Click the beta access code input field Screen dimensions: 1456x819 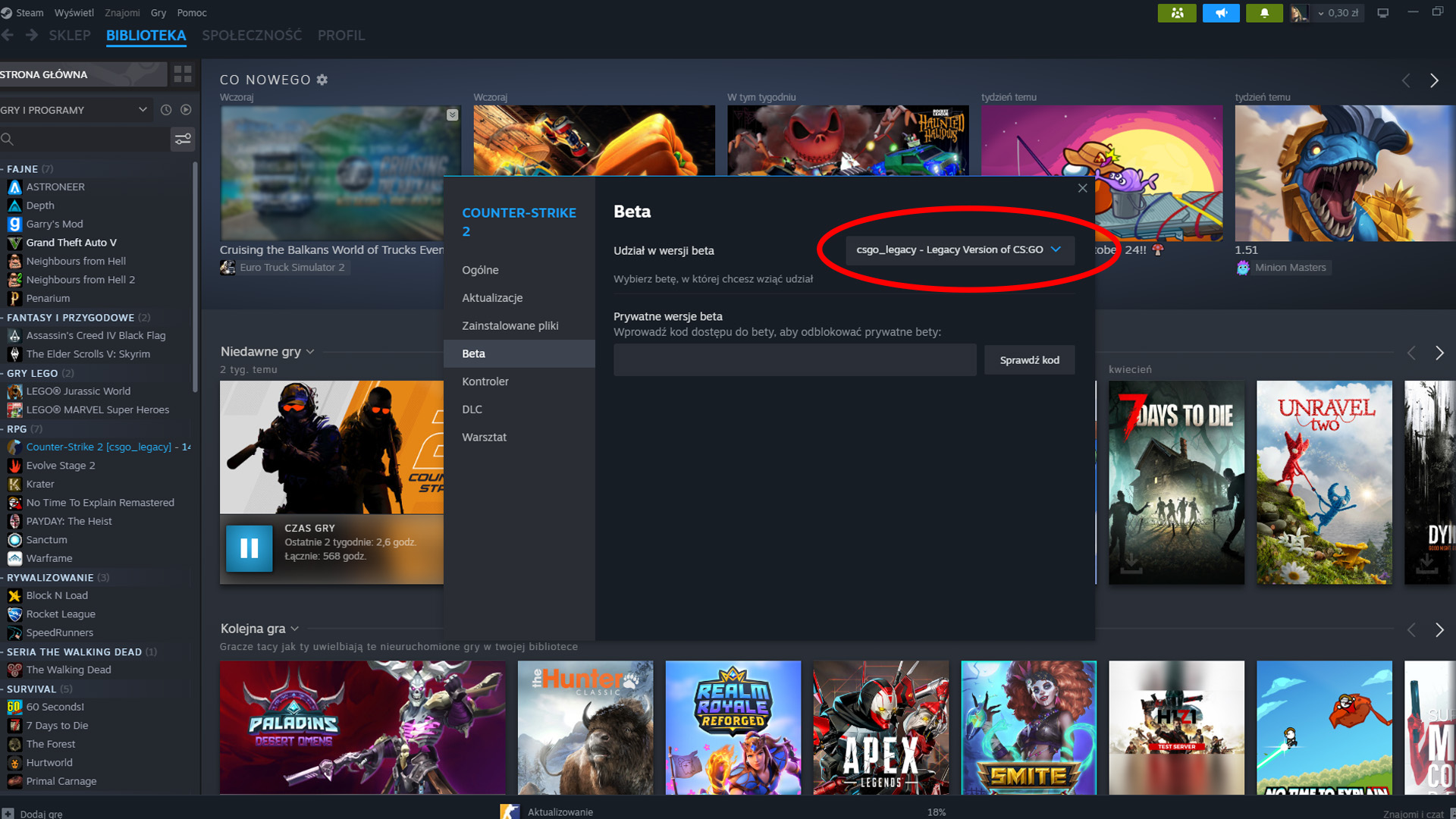click(795, 360)
